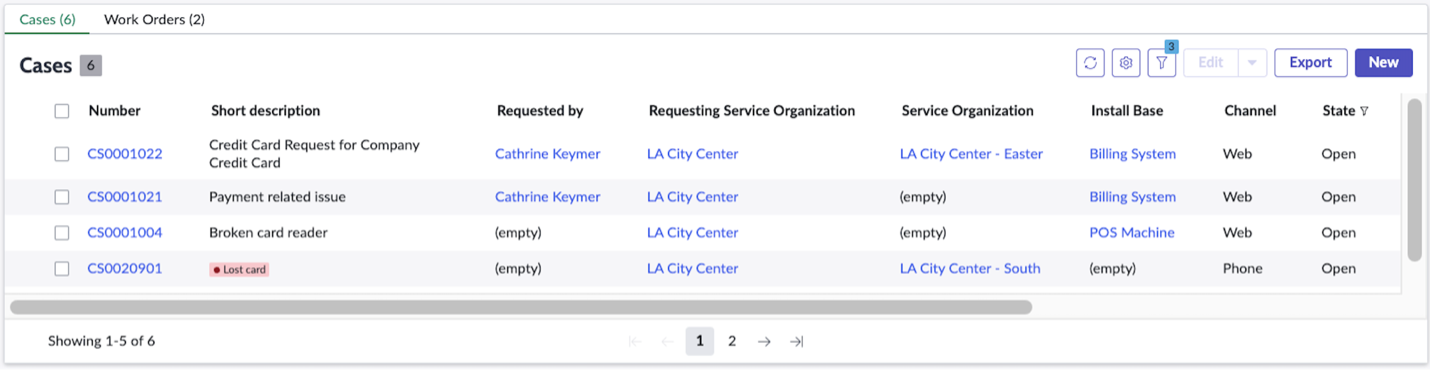Open case CS0020901
Screen dimensions: 1430x372
125,269
